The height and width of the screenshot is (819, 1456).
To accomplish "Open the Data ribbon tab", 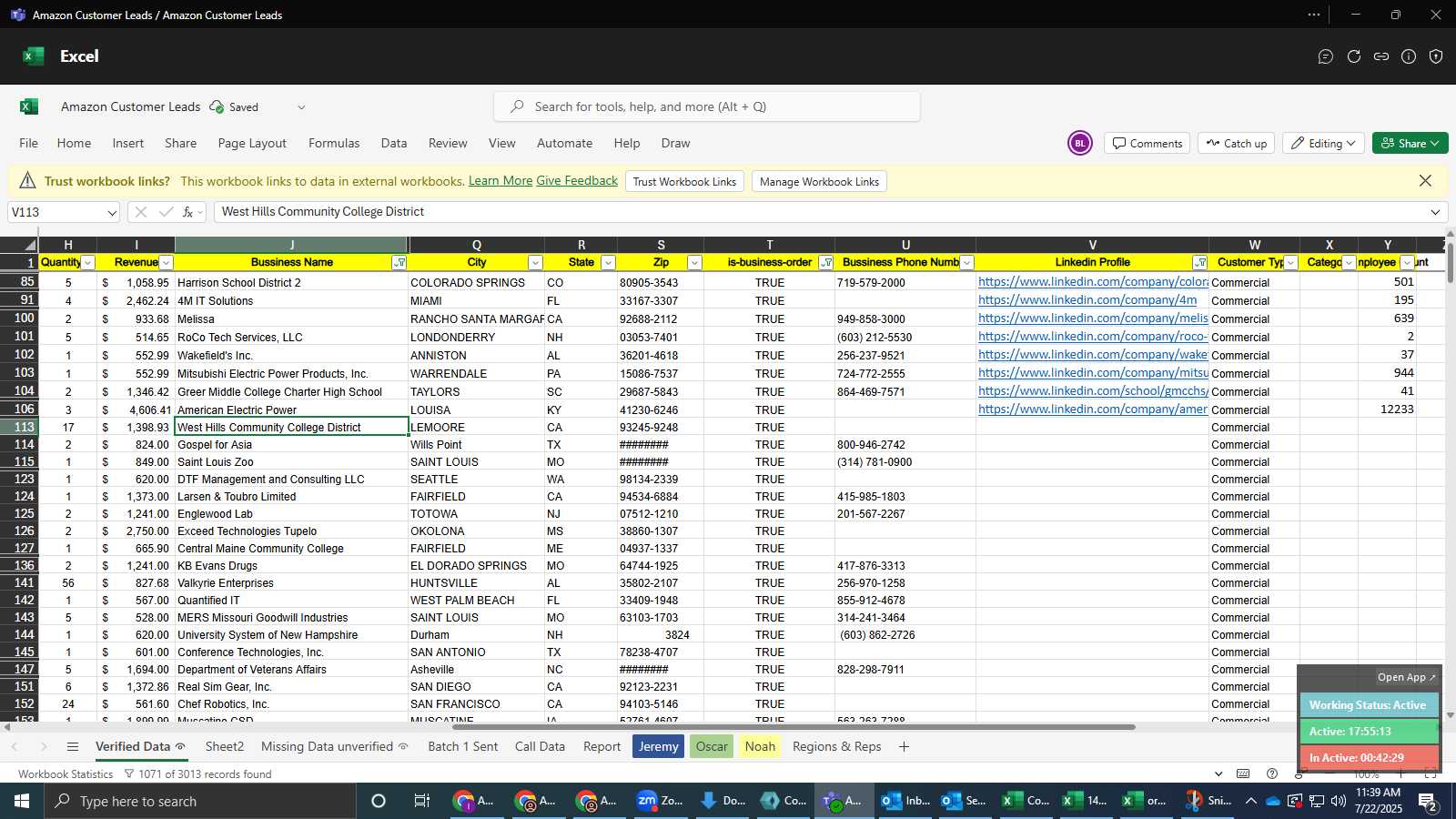I will pyautogui.click(x=394, y=143).
